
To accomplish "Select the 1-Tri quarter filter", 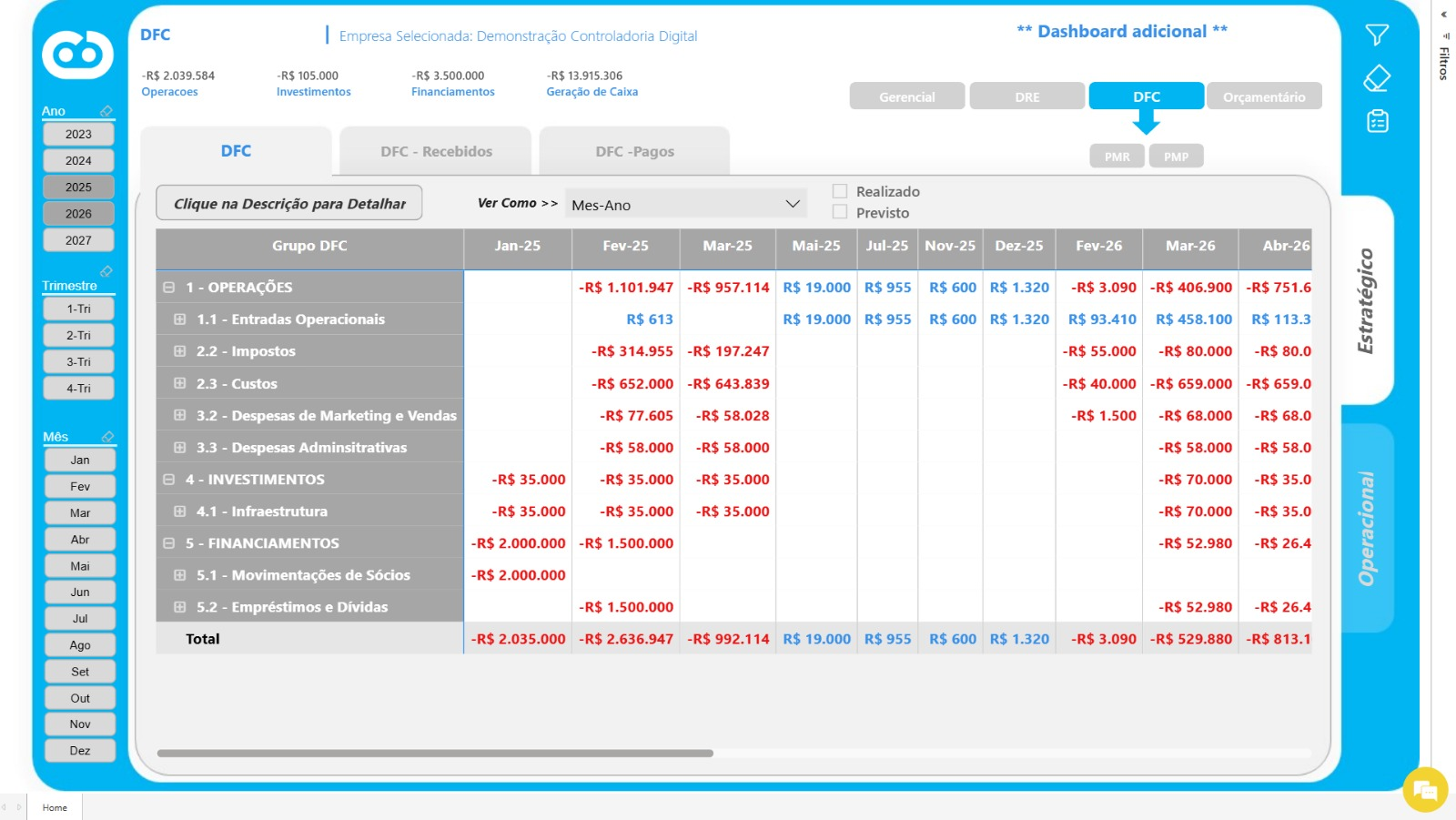I will [78, 309].
